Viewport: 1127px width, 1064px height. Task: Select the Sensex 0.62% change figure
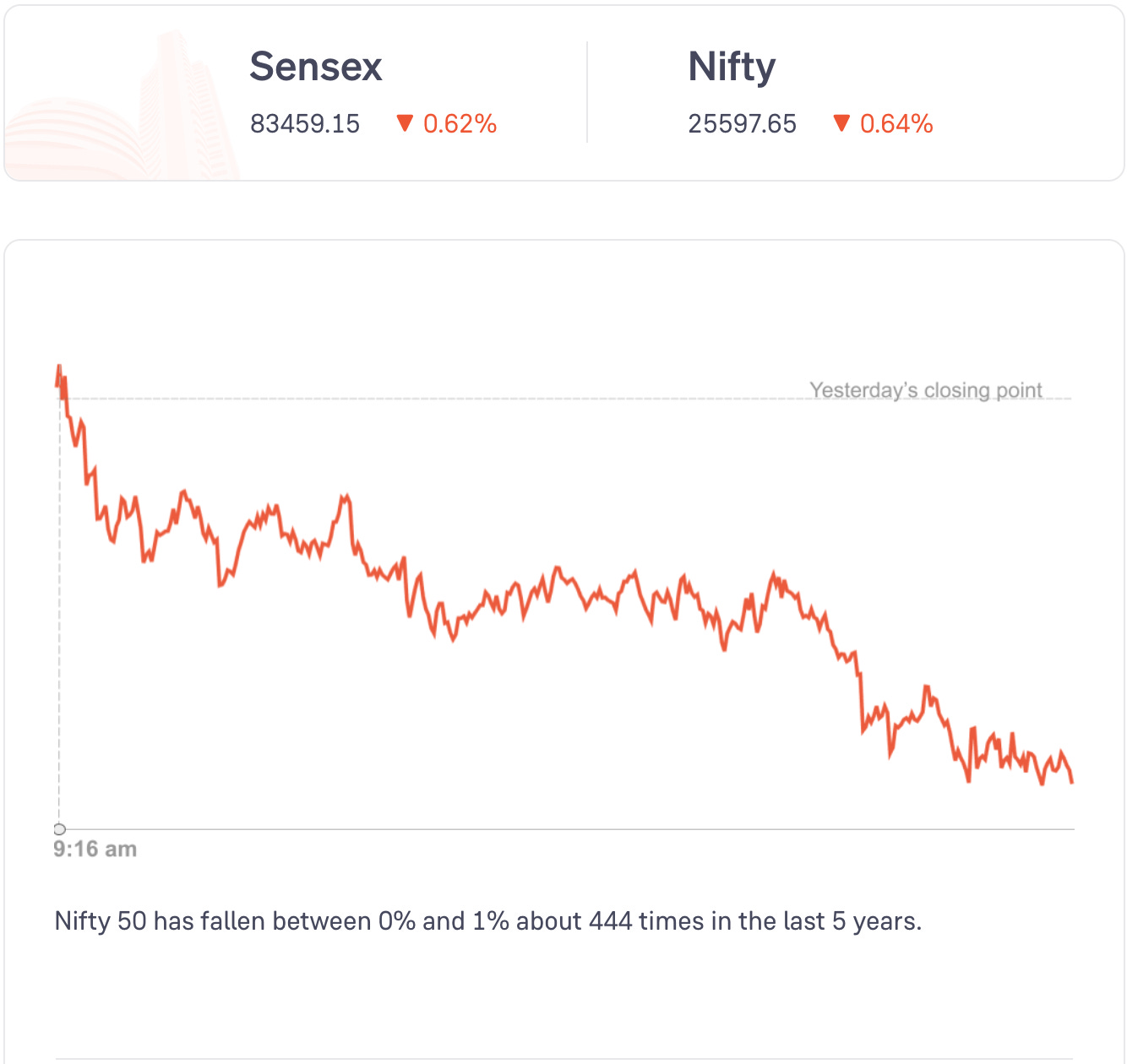pos(460,124)
